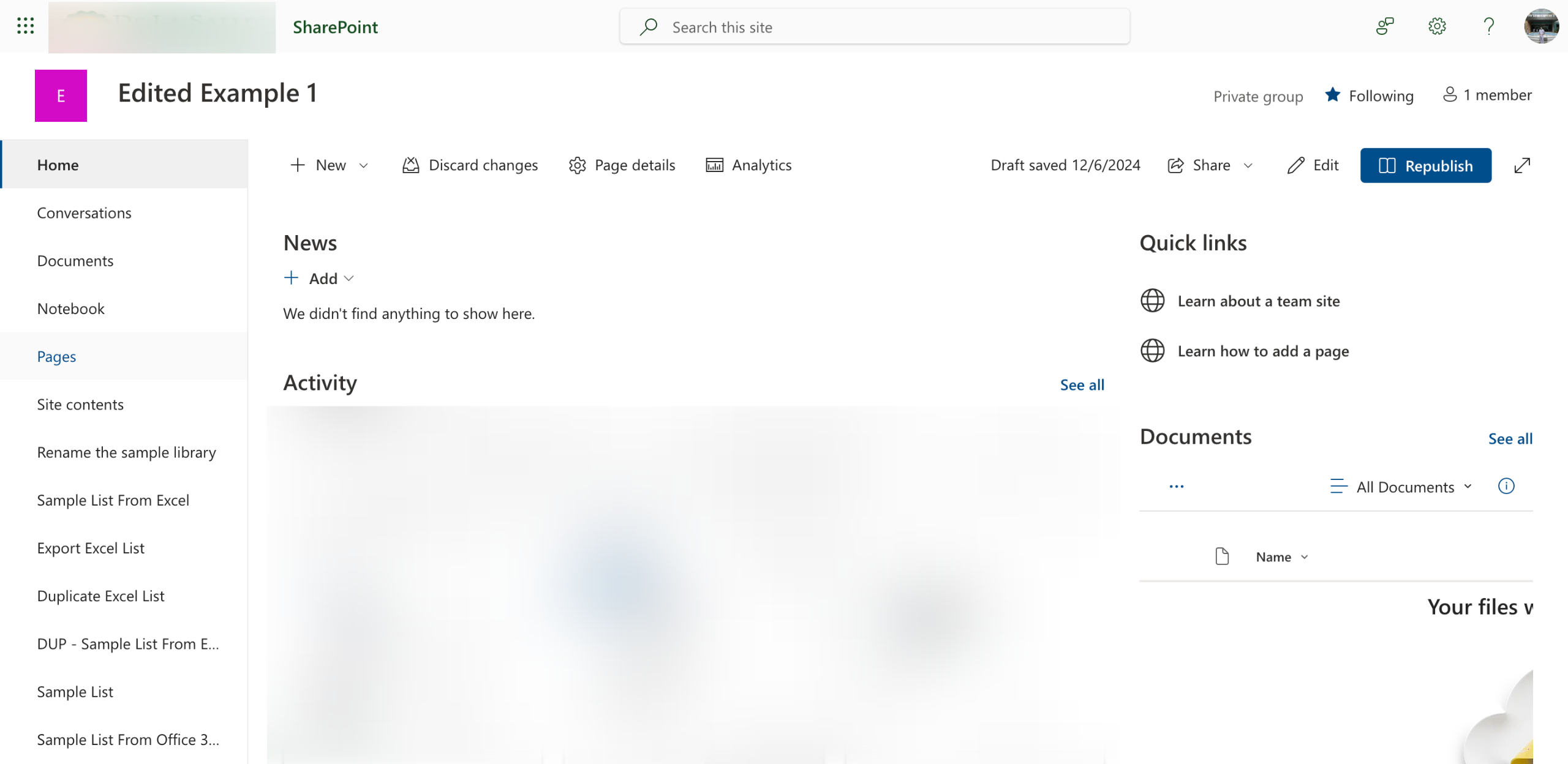Open the Documents info pane icon
The image size is (1568, 764).
coord(1506,486)
